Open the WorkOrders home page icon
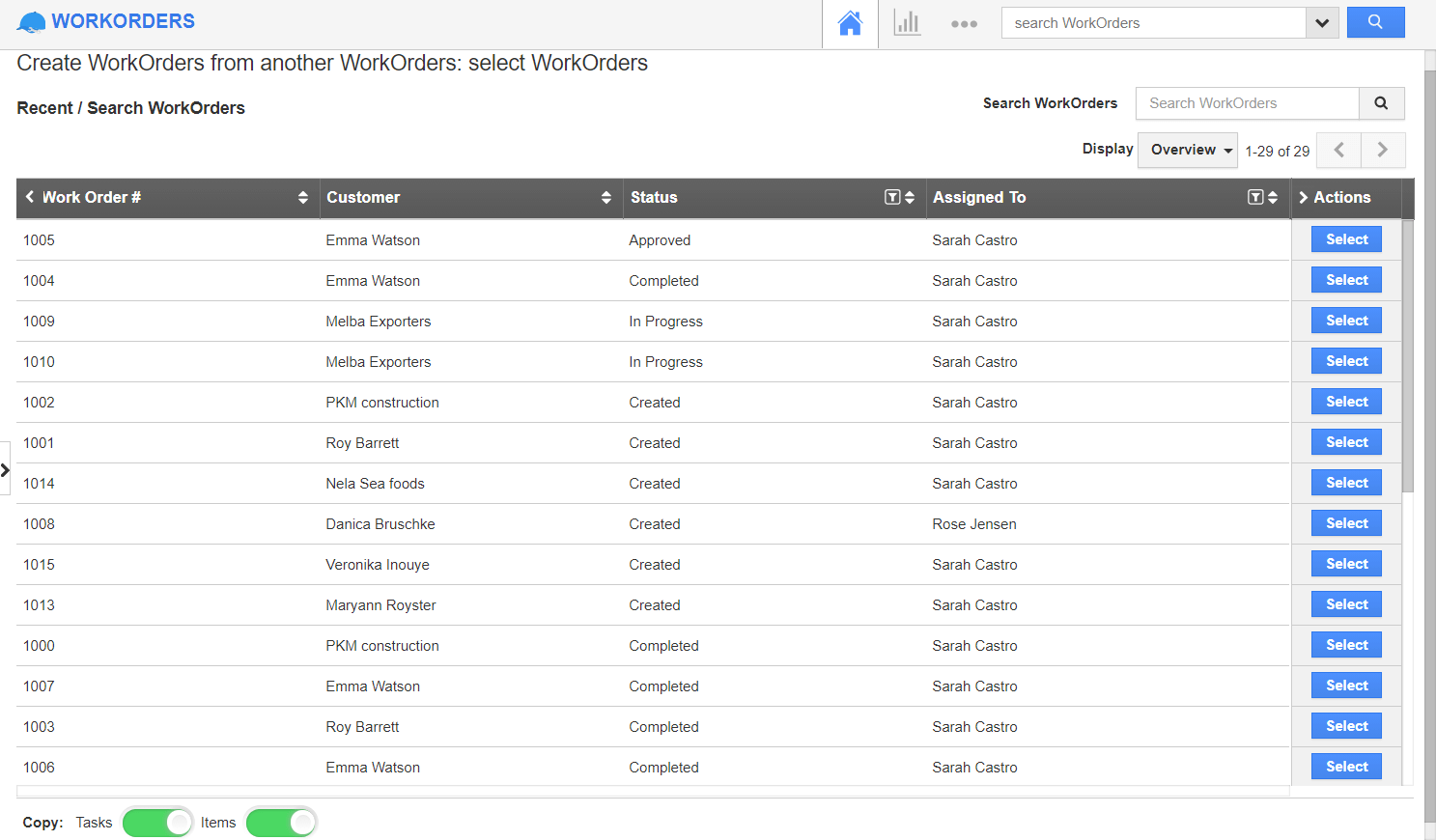 click(x=850, y=21)
